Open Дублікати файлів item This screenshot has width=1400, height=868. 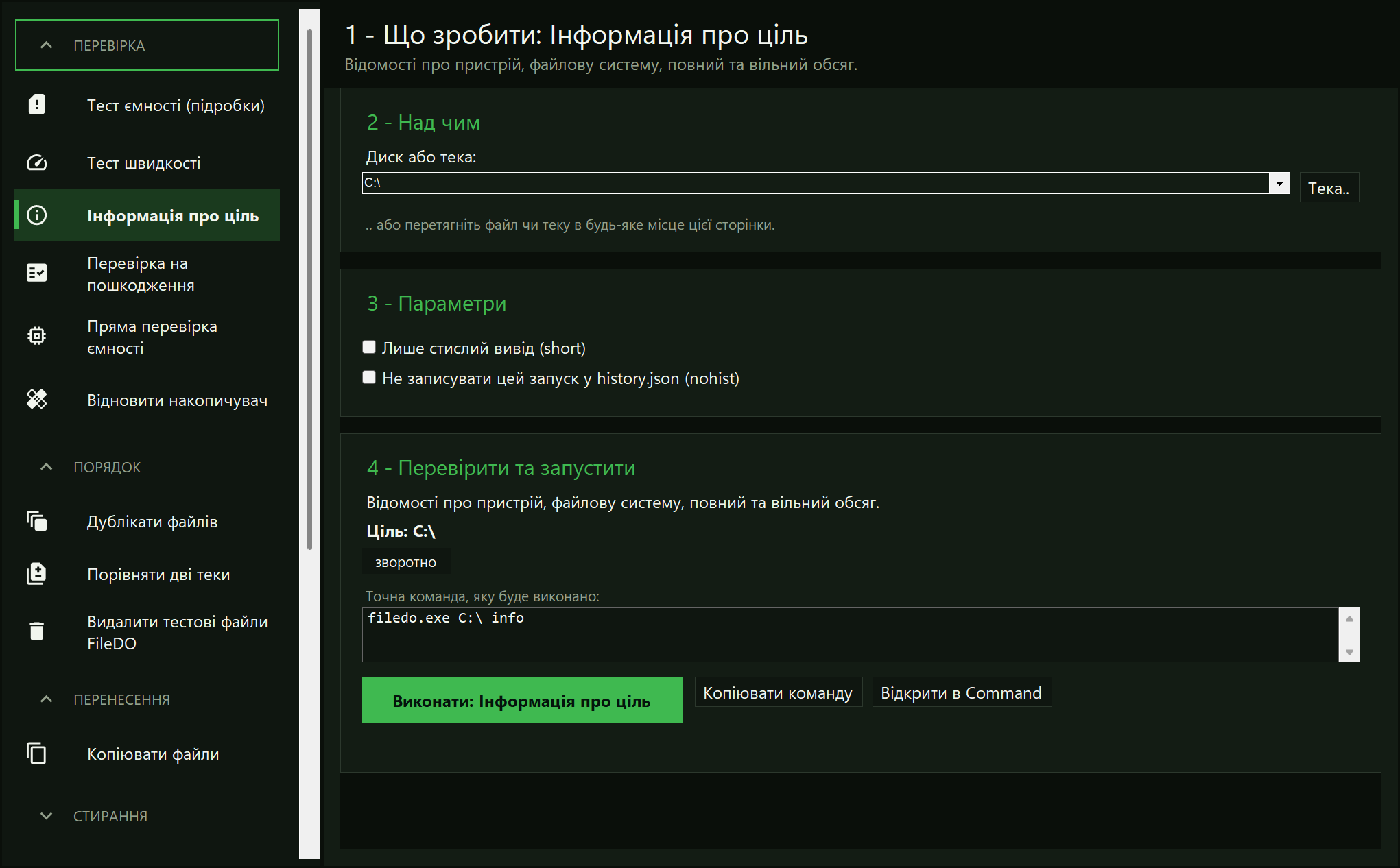(147, 522)
